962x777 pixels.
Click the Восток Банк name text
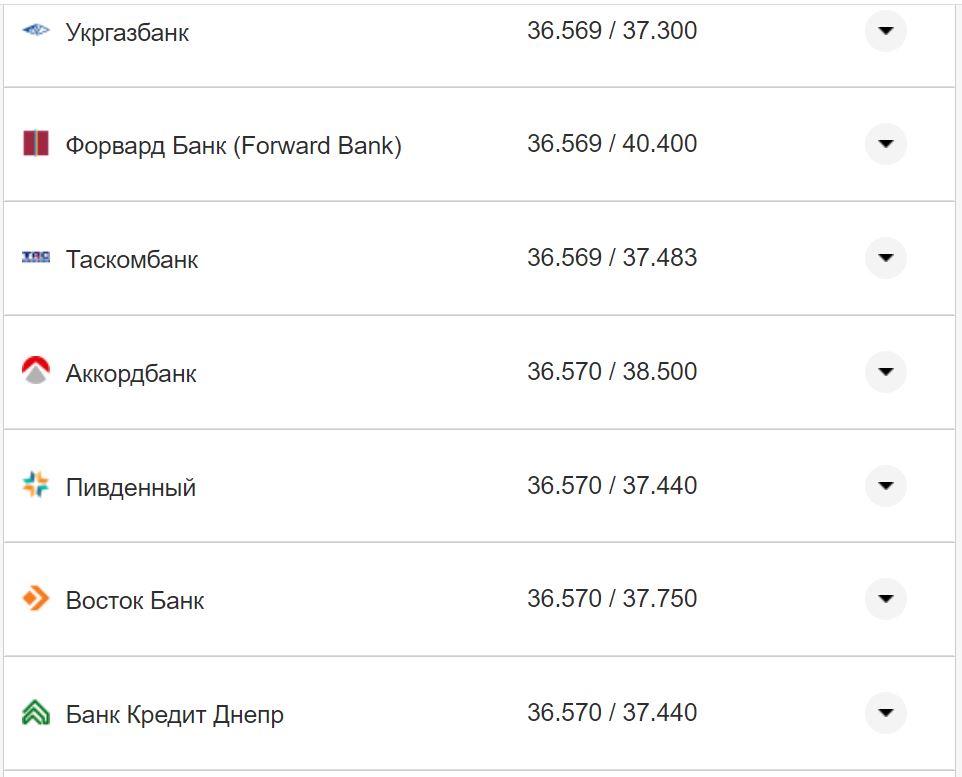(x=135, y=601)
